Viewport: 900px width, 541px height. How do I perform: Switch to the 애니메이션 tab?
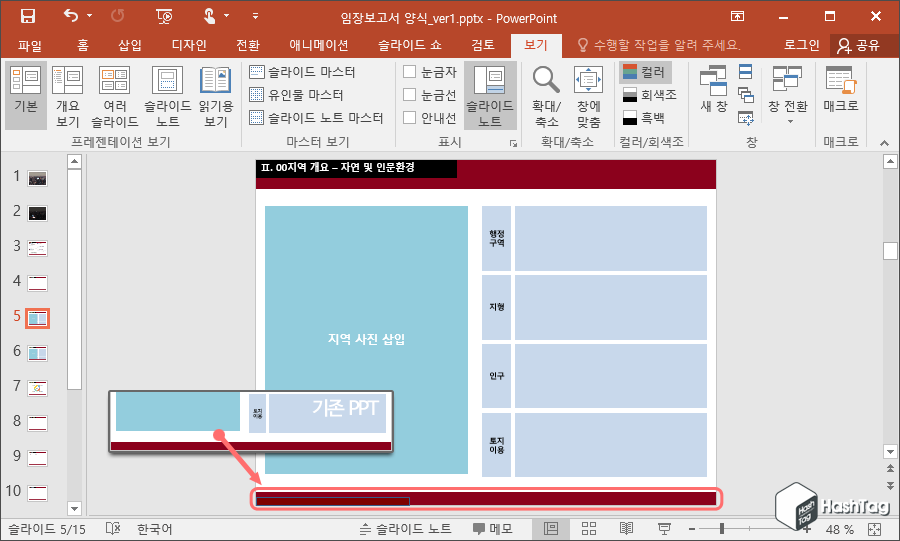tap(319, 45)
